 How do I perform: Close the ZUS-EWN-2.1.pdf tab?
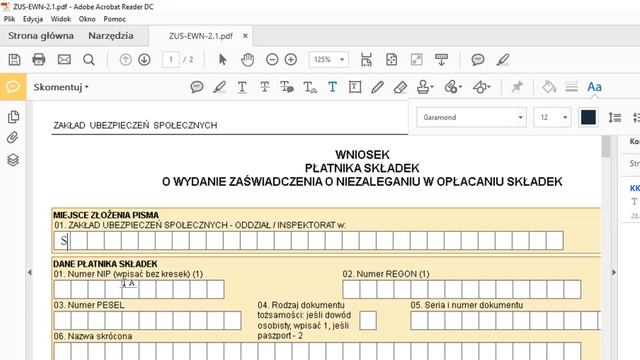click(x=245, y=36)
